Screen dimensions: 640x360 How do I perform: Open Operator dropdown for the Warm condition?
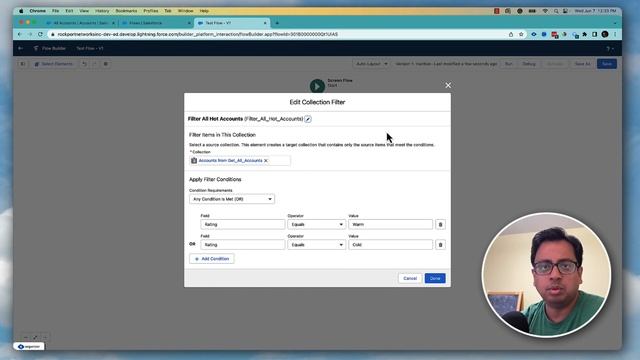316,224
